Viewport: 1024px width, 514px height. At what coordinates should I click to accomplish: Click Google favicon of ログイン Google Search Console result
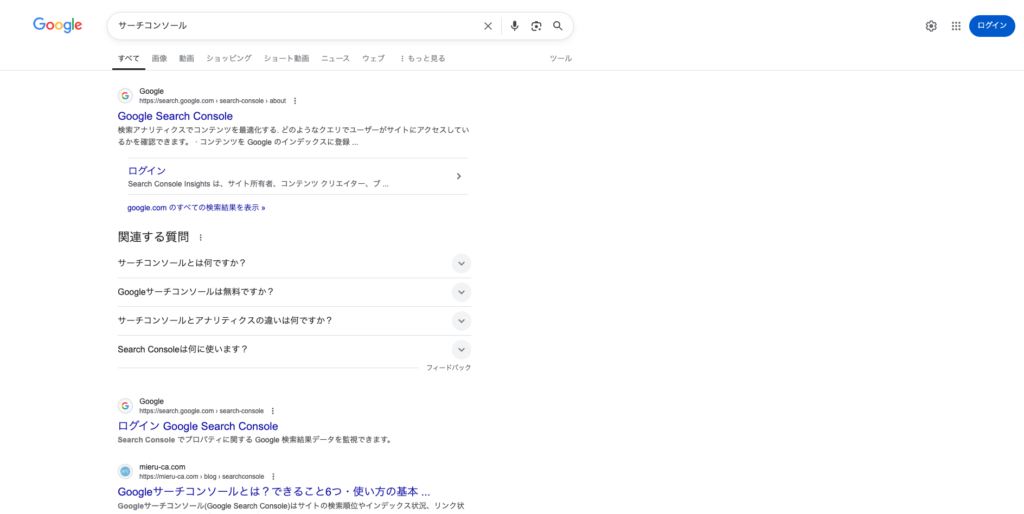click(x=125, y=406)
